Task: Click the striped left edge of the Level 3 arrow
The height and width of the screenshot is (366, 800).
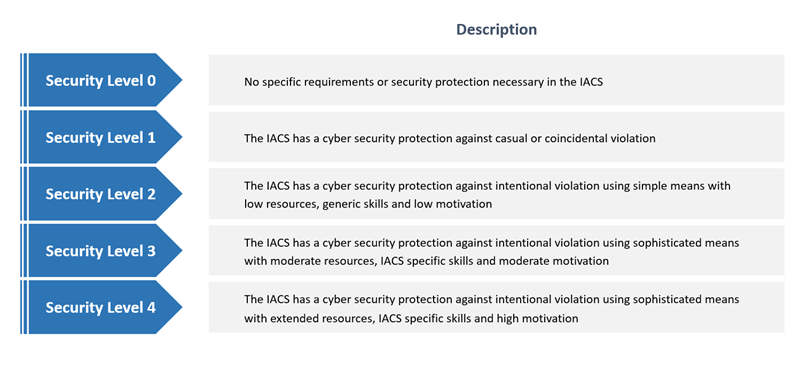Action: coord(24,250)
